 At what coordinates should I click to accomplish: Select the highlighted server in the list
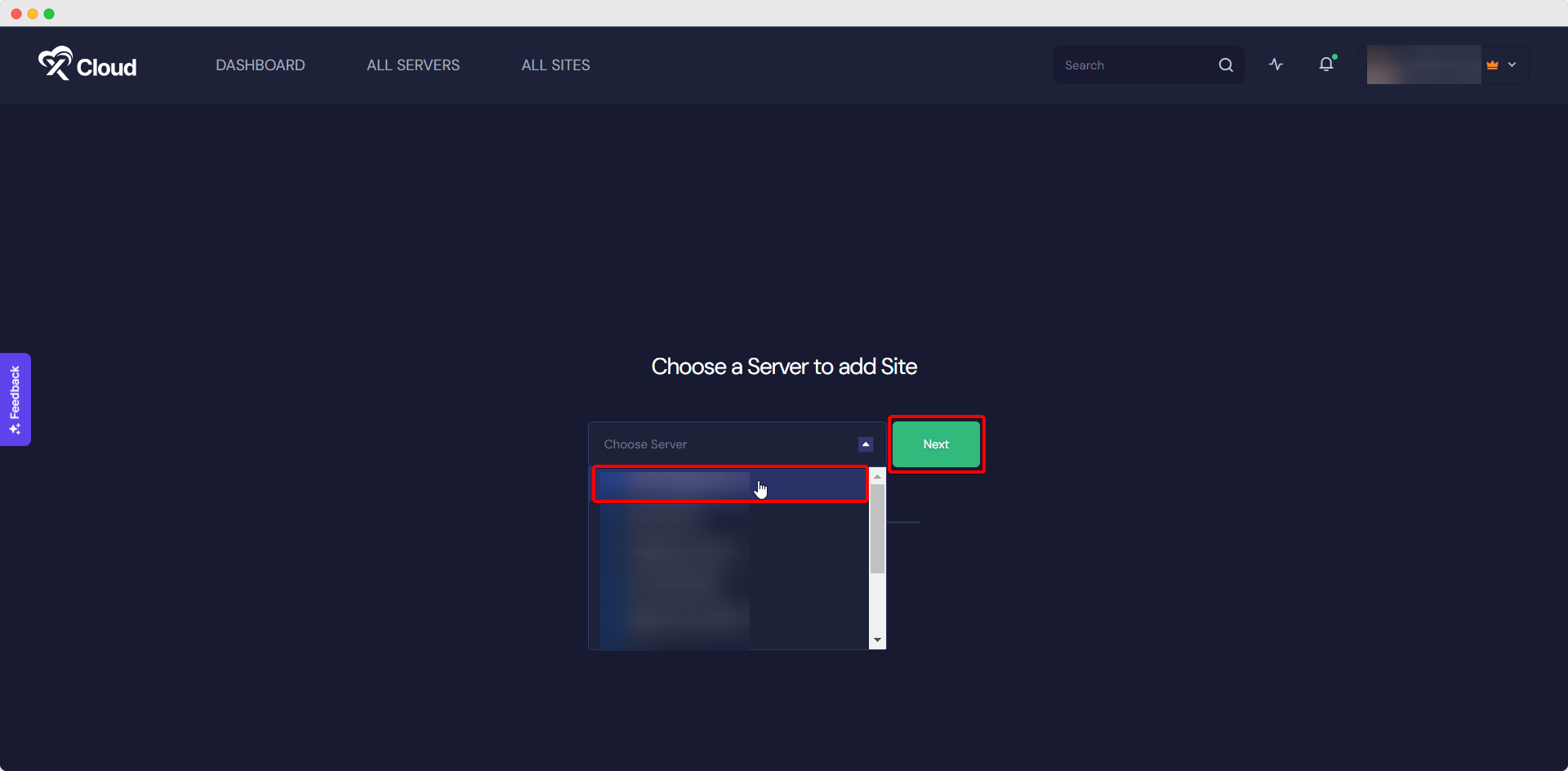point(729,484)
